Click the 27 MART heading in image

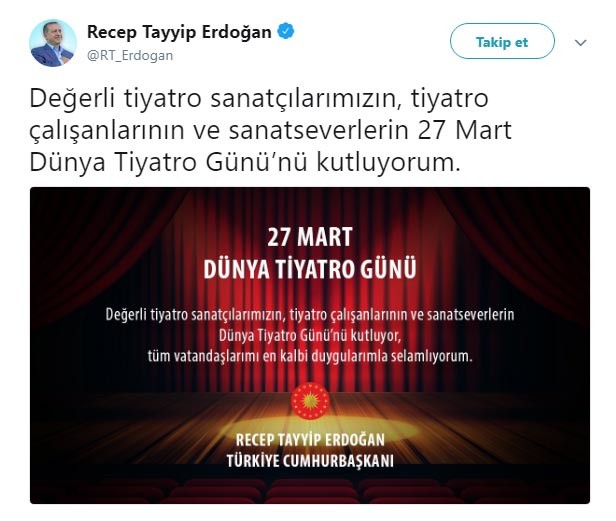coord(310,237)
